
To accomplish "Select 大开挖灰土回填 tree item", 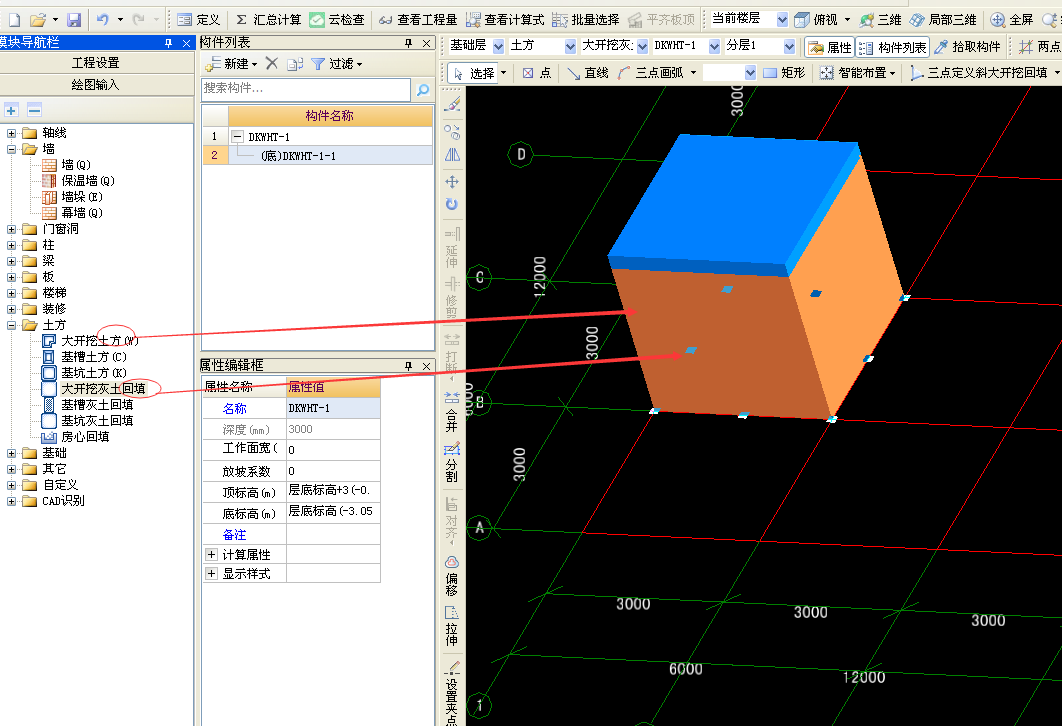I will [94, 389].
